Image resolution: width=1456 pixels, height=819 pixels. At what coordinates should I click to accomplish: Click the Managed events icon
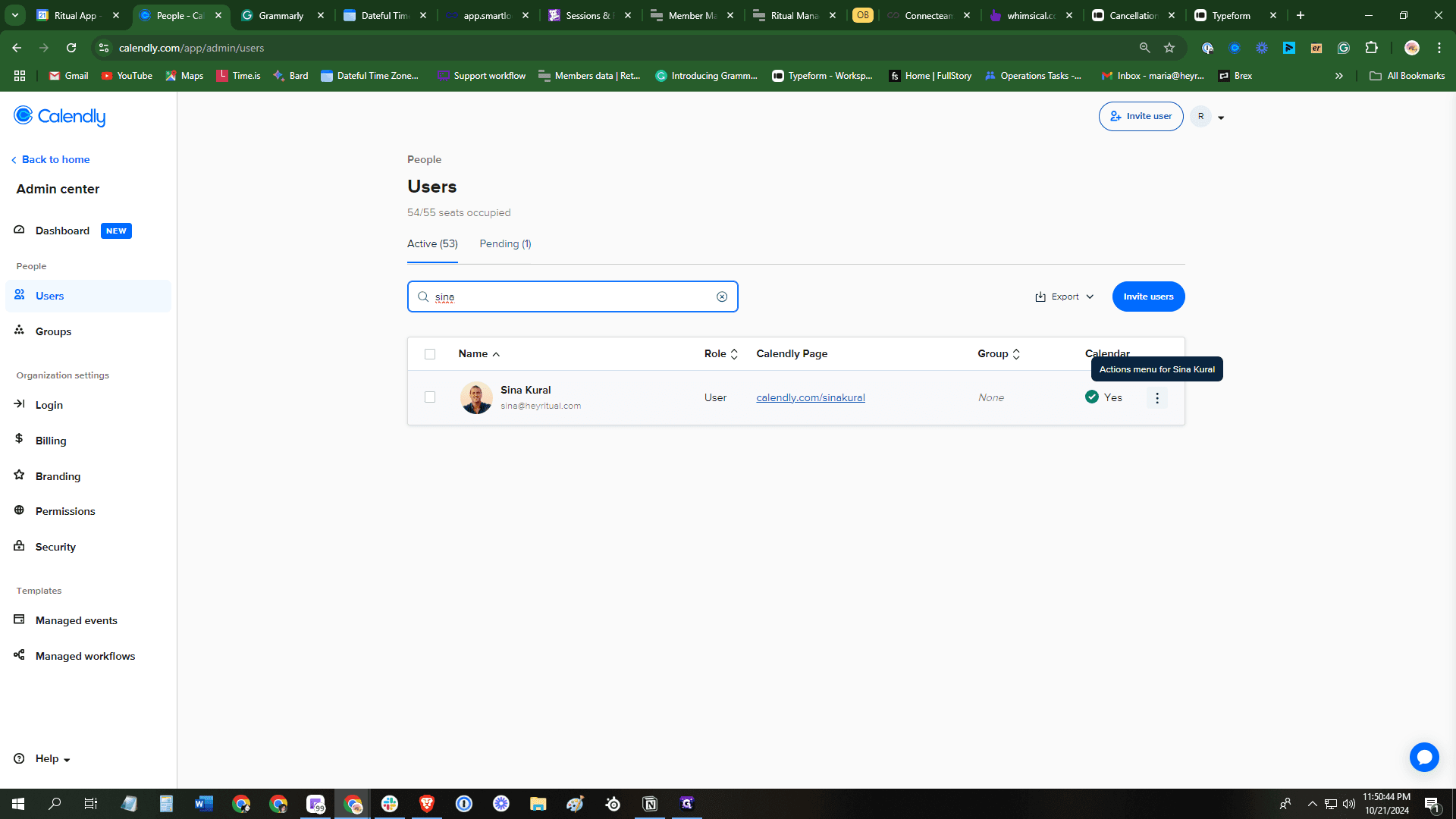[20, 620]
